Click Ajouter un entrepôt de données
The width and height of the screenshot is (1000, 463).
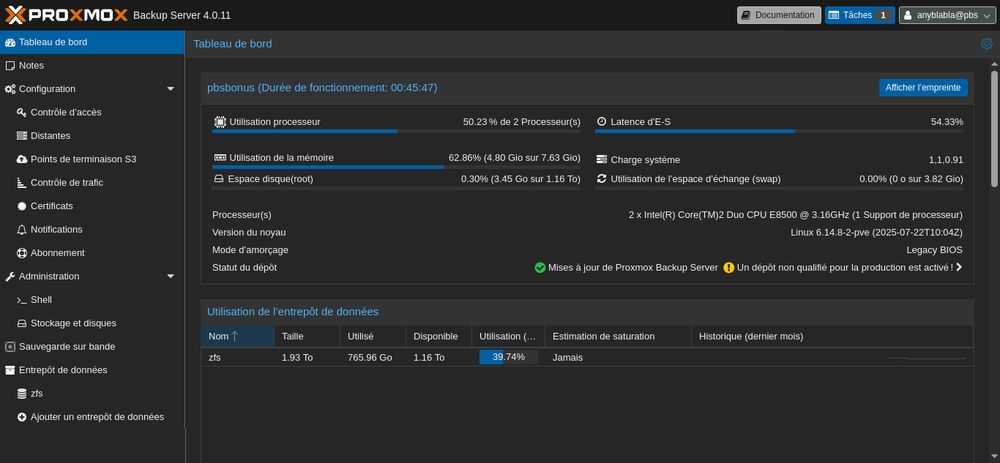point(92,417)
